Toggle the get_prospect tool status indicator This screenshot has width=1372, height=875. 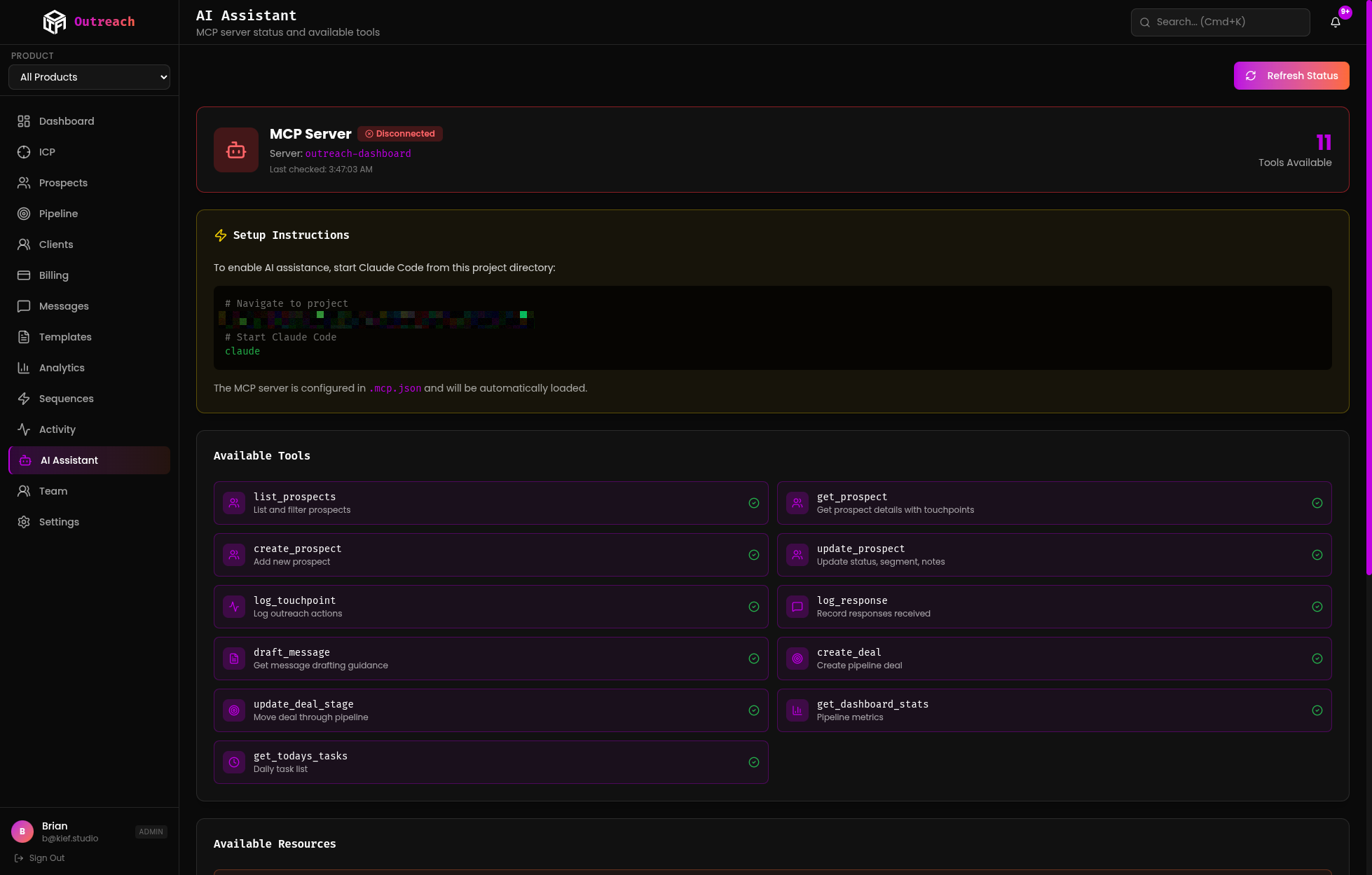point(1317,503)
